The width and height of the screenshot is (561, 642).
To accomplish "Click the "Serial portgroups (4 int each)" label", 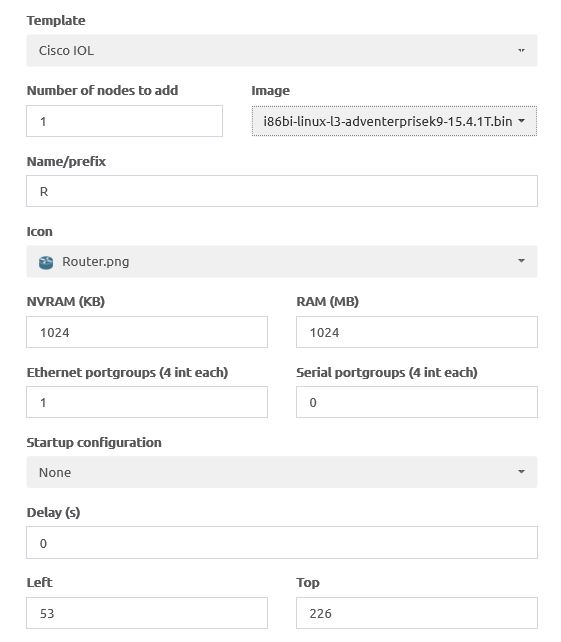I will point(387,373).
